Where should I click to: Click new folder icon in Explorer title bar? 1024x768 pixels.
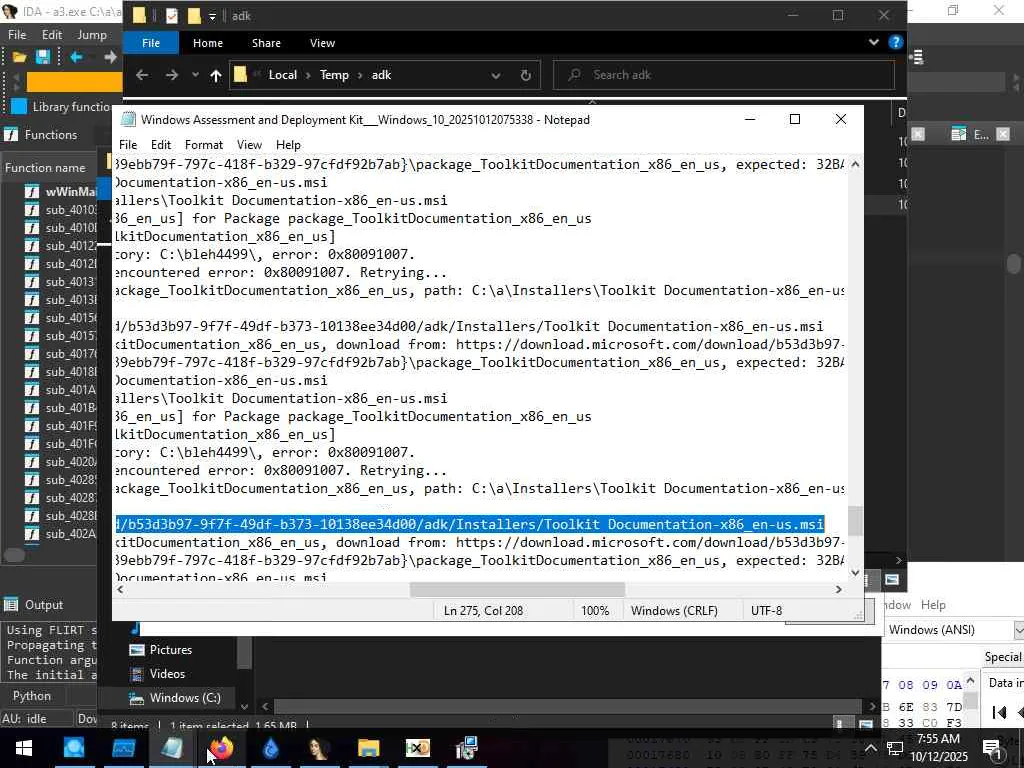tap(195, 16)
